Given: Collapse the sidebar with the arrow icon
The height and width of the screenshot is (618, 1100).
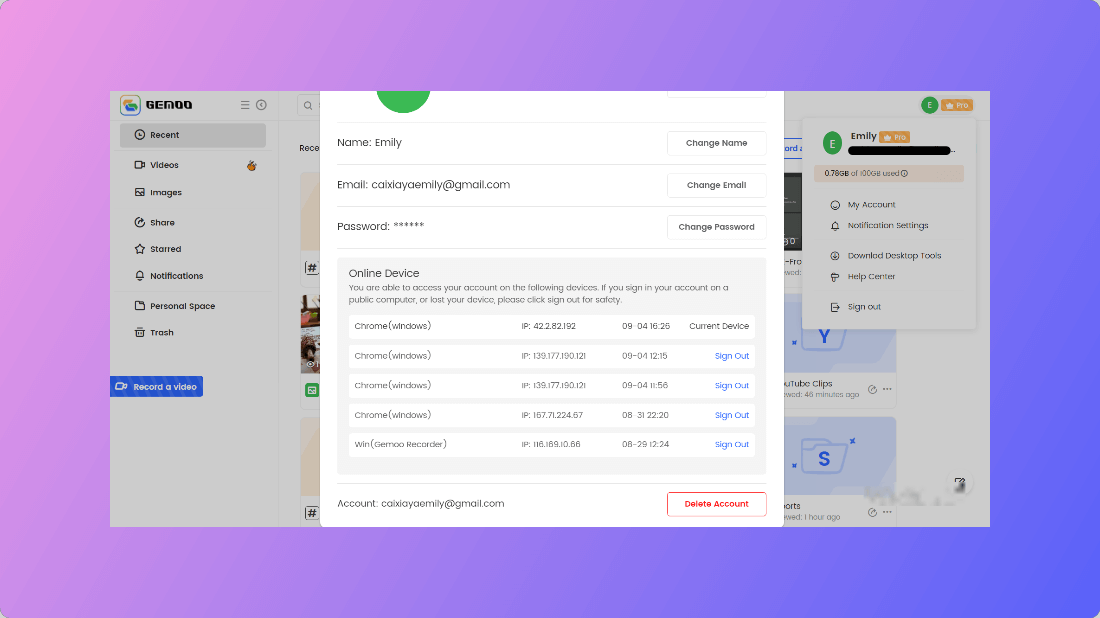Looking at the screenshot, I should tap(261, 105).
